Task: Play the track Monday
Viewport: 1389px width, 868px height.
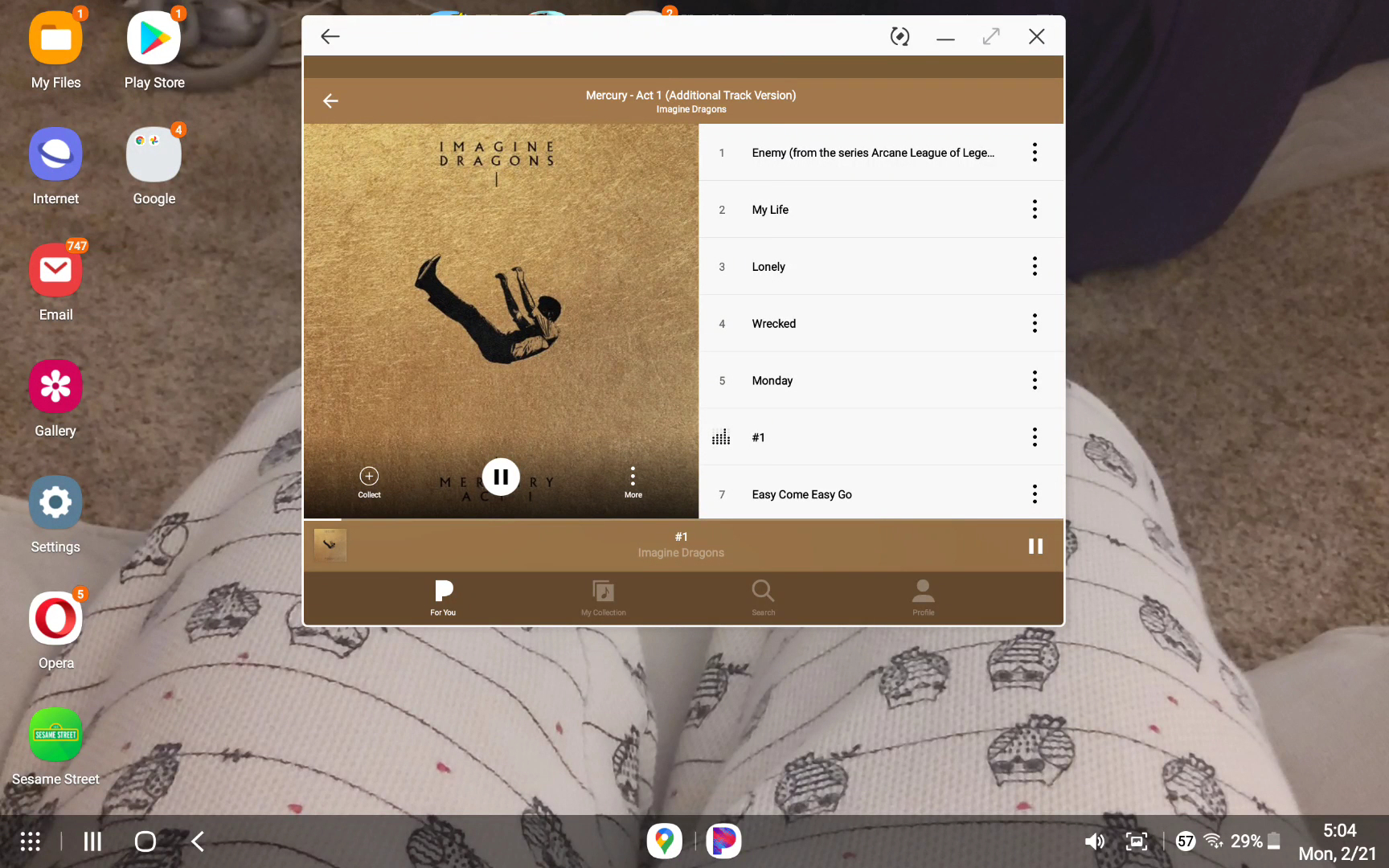Action: [772, 381]
